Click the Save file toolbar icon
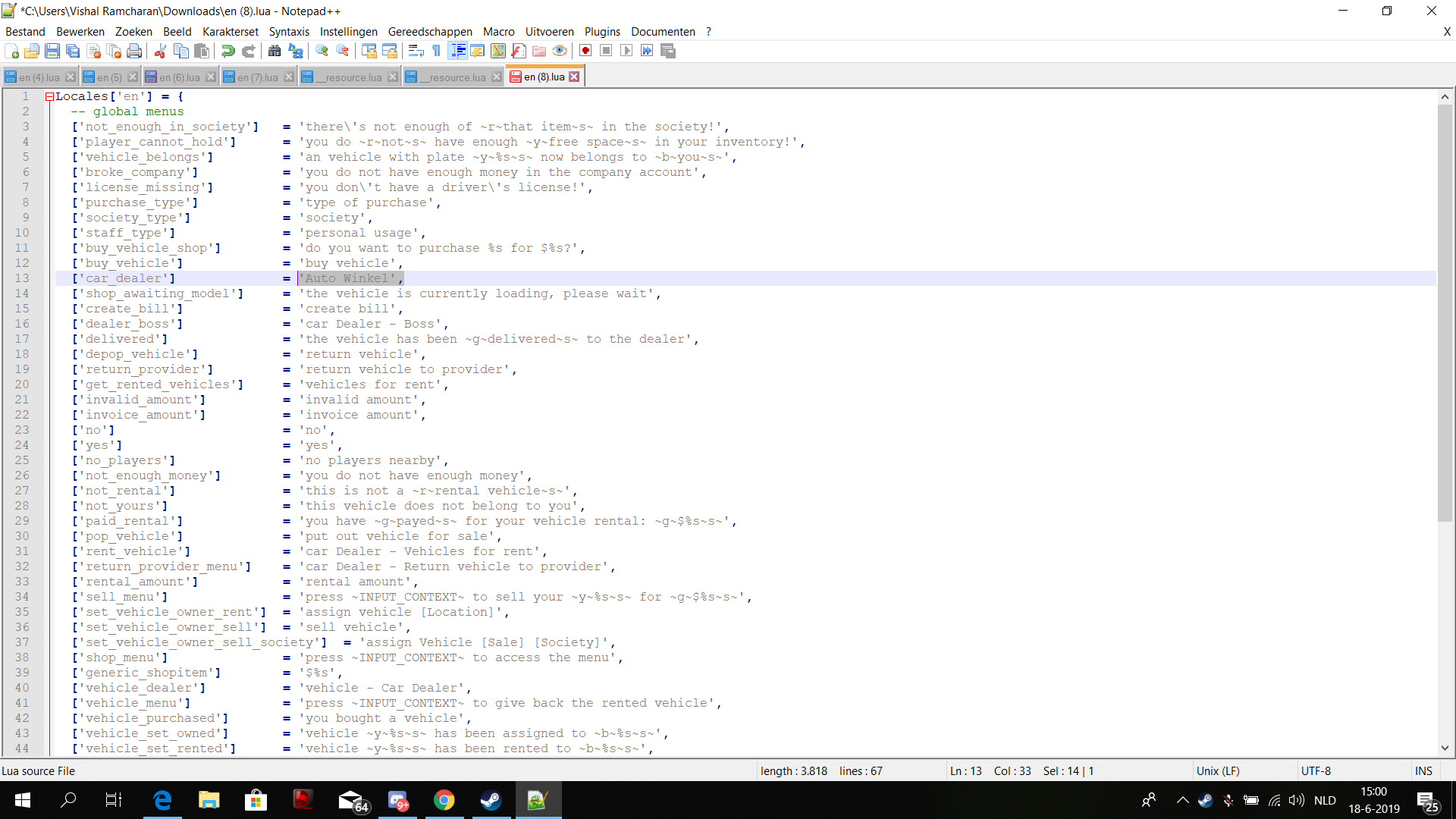 click(52, 51)
